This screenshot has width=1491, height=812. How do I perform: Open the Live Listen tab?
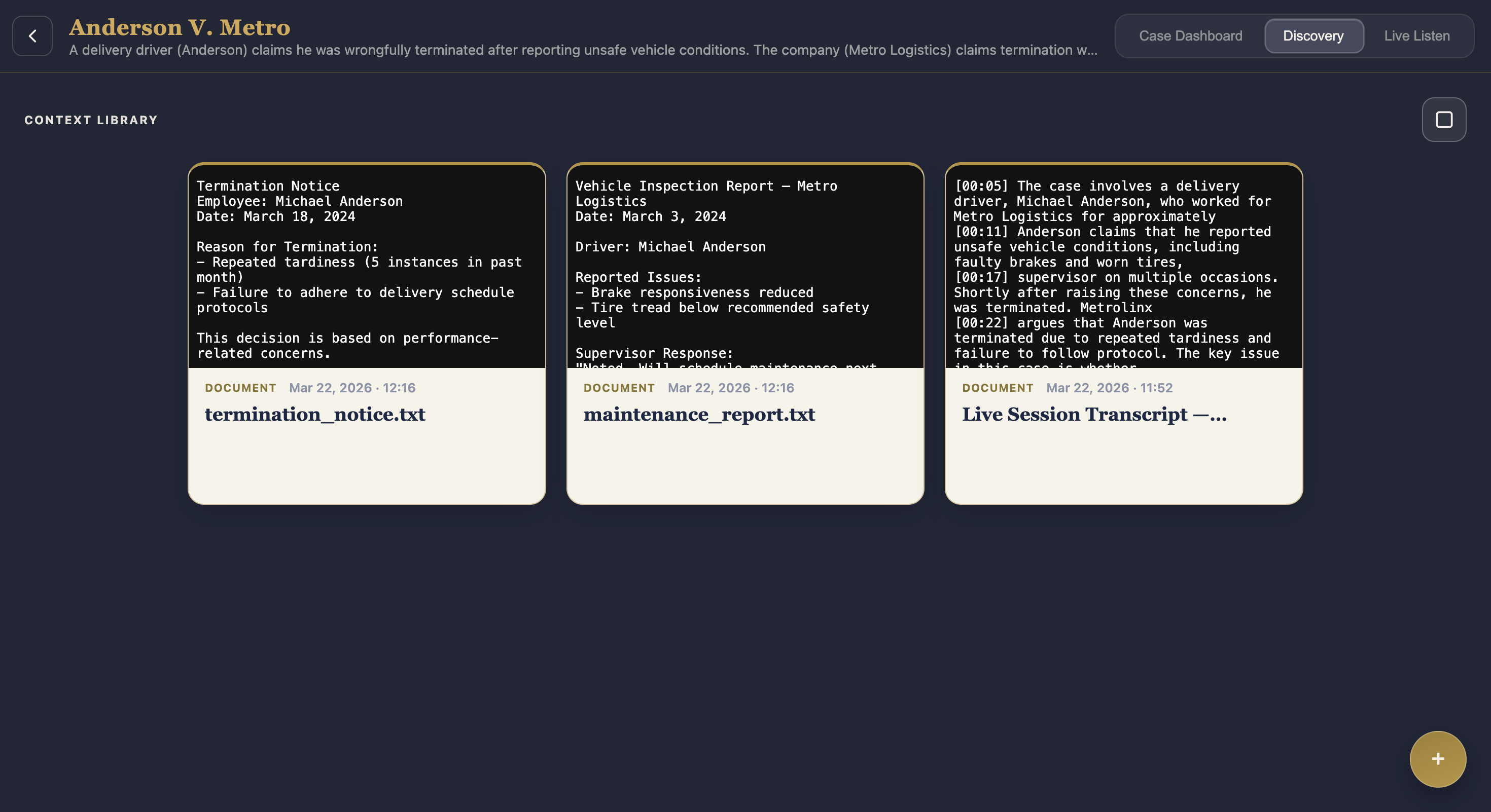(x=1416, y=36)
